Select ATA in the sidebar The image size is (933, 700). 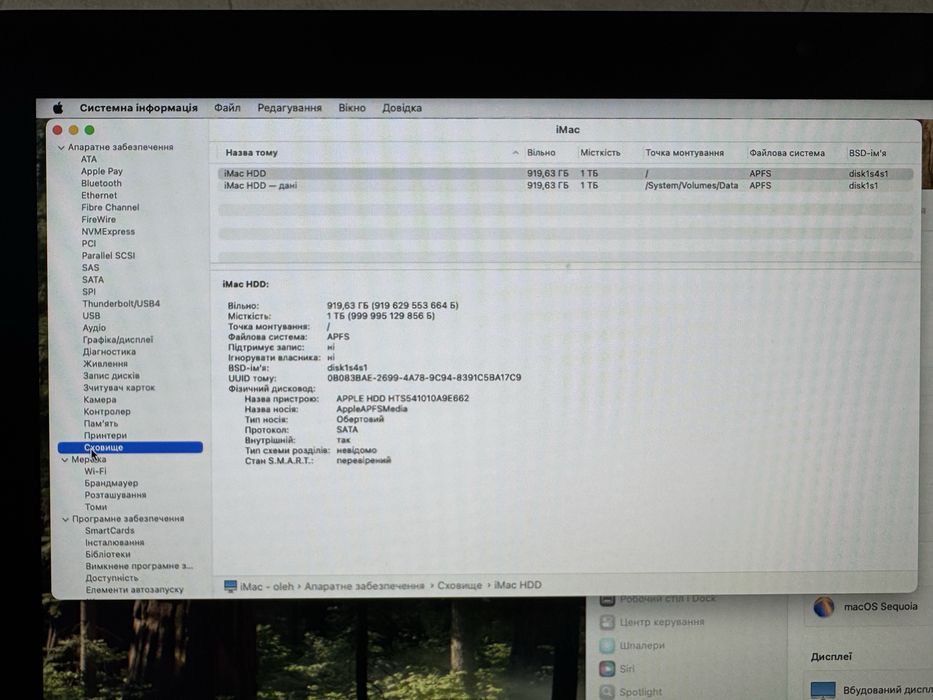pyautogui.click(x=89, y=159)
